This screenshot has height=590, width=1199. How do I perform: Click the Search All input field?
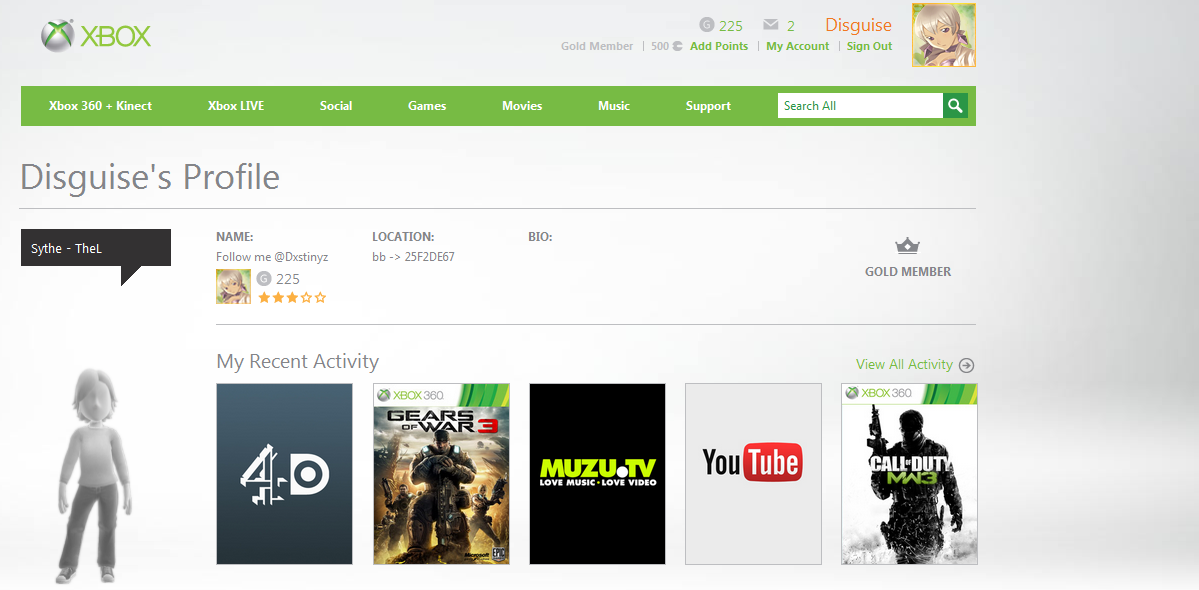click(860, 105)
